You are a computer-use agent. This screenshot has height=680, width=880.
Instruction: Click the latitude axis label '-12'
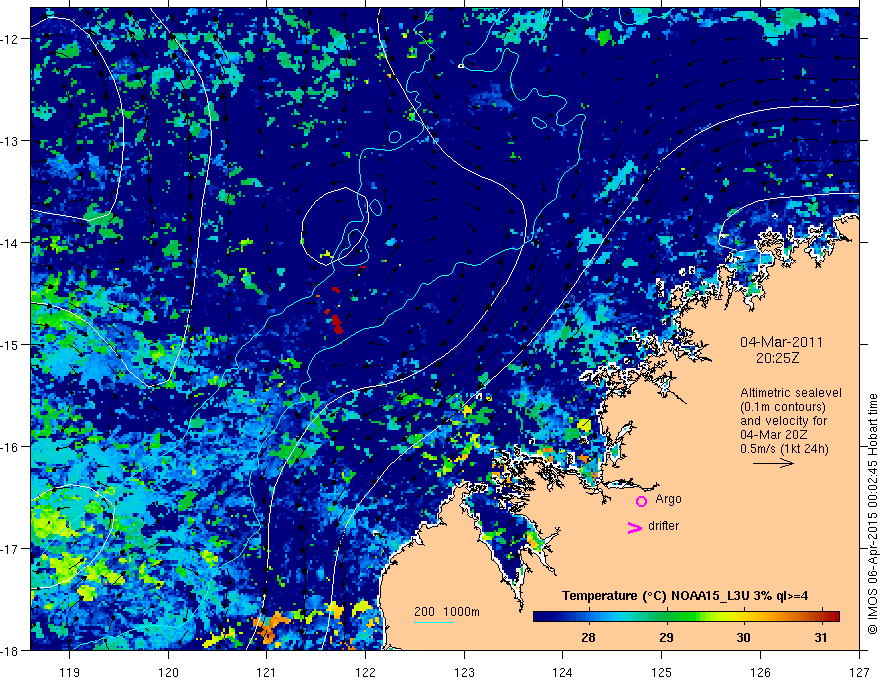point(11,39)
